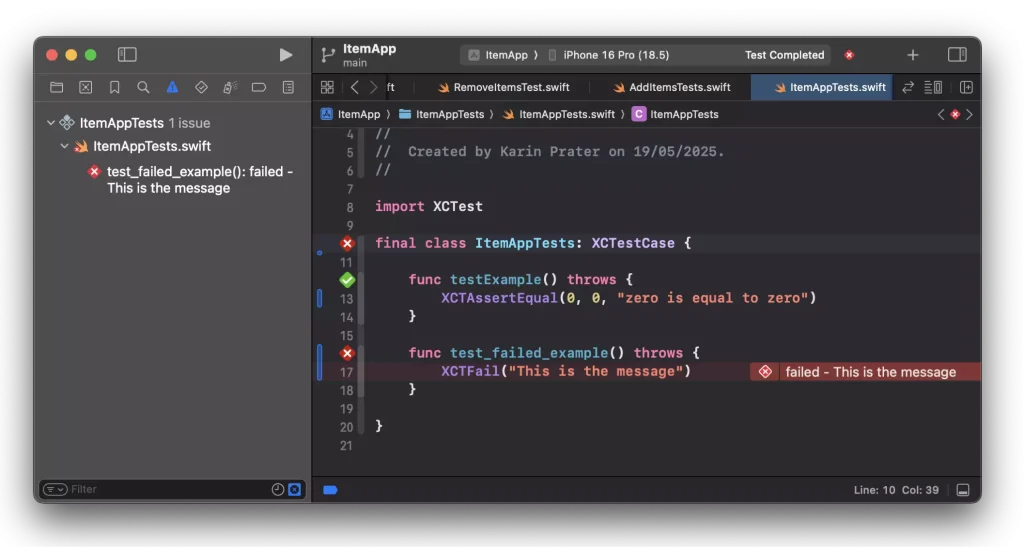1024x547 pixels.
Task: Open the Project navigator folder icon
Action: click(56, 88)
